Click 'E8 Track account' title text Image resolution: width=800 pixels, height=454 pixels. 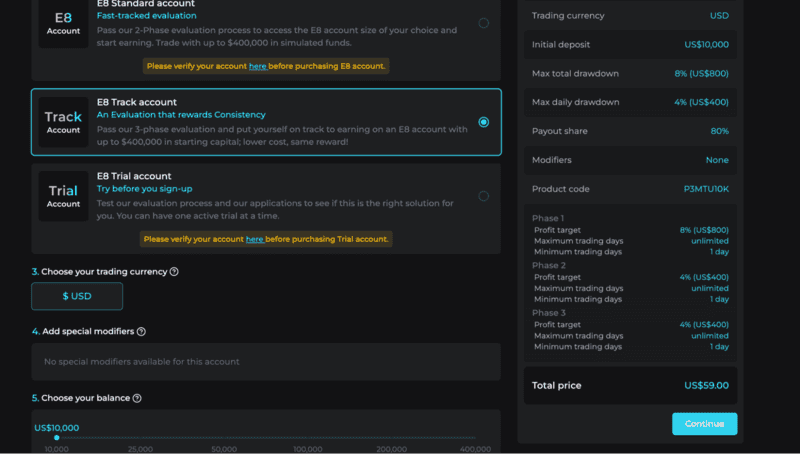pos(137,102)
